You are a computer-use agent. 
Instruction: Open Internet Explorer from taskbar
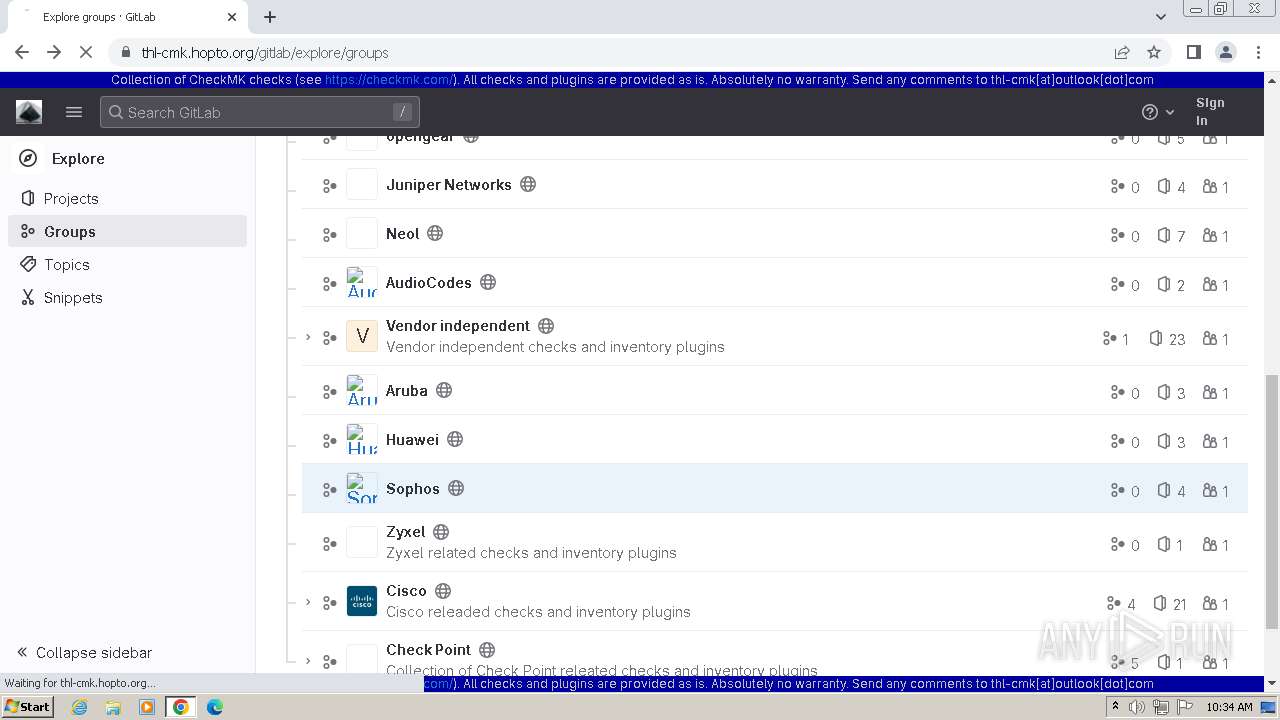coord(79,707)
